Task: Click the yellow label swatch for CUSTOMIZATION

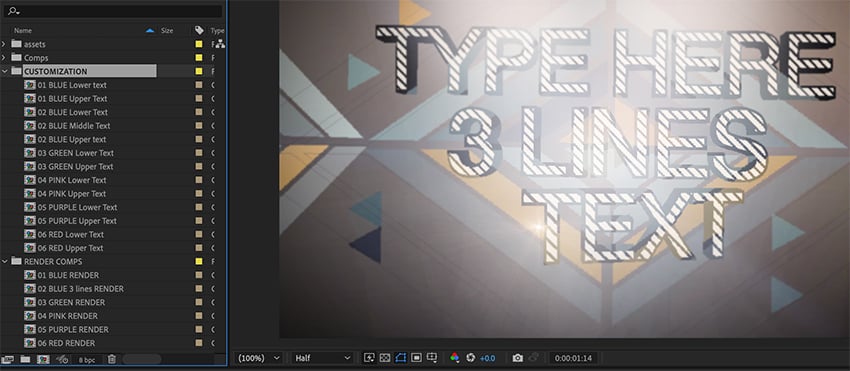Action: 199,71
